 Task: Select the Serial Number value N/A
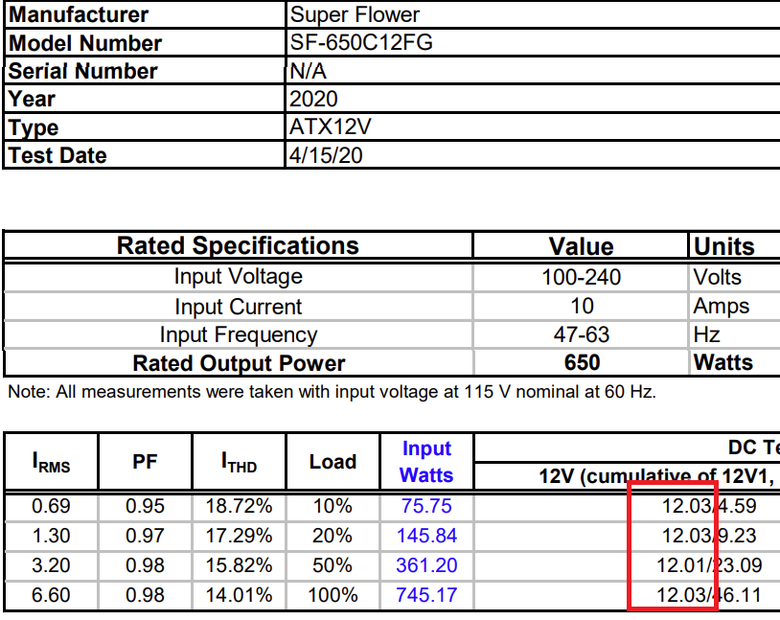tap(308, 71)
